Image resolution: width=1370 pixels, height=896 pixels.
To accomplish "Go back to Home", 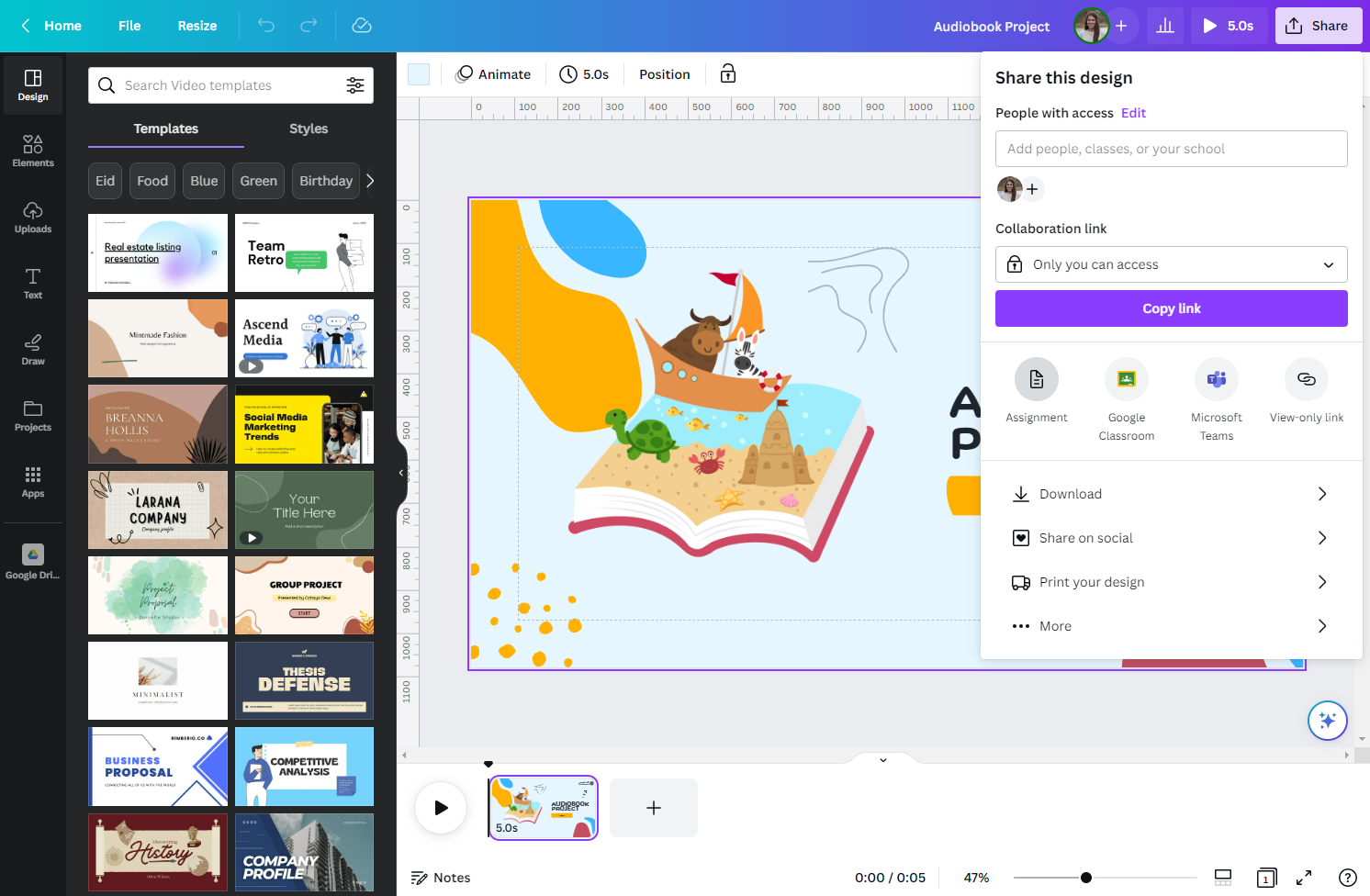I will tap(51, 26).
